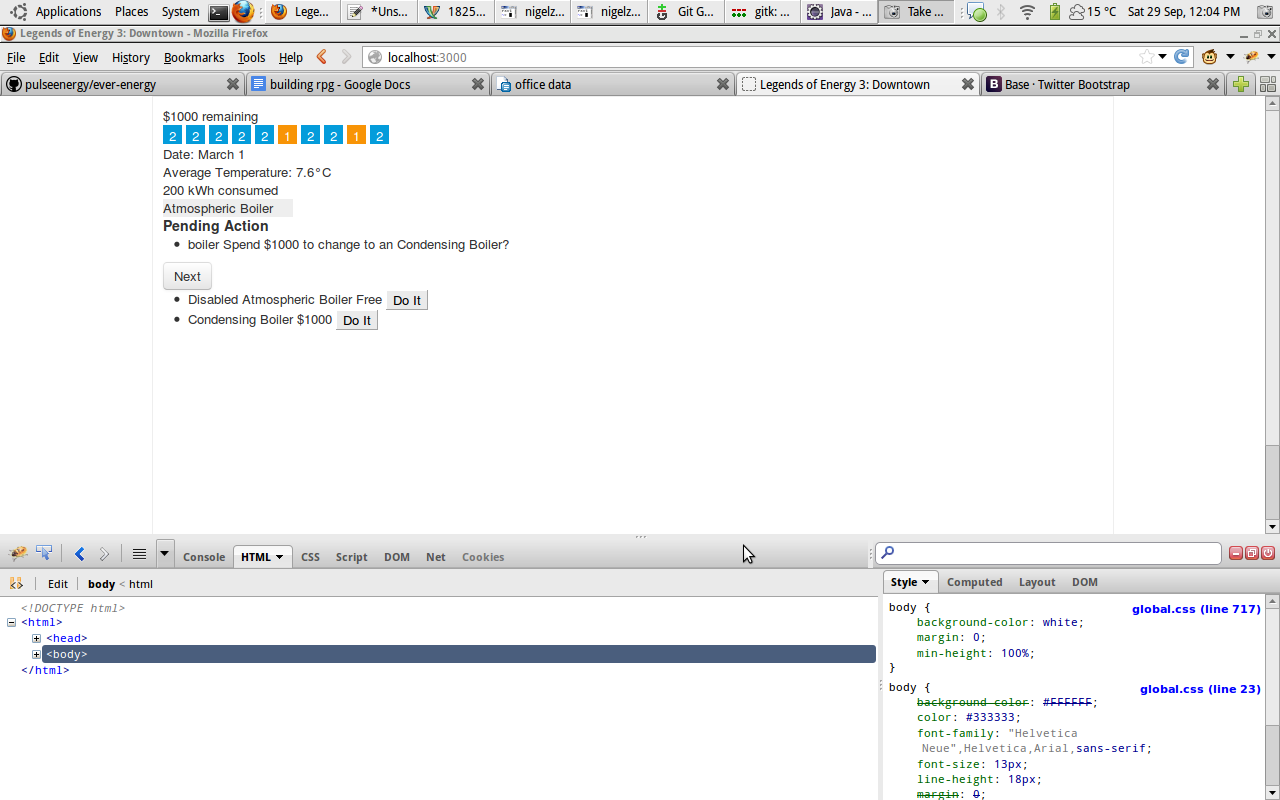This screenshot has height=800, width=1280.
Task: Reload the page with the refresh icon
Action: tap(1181, 57)
